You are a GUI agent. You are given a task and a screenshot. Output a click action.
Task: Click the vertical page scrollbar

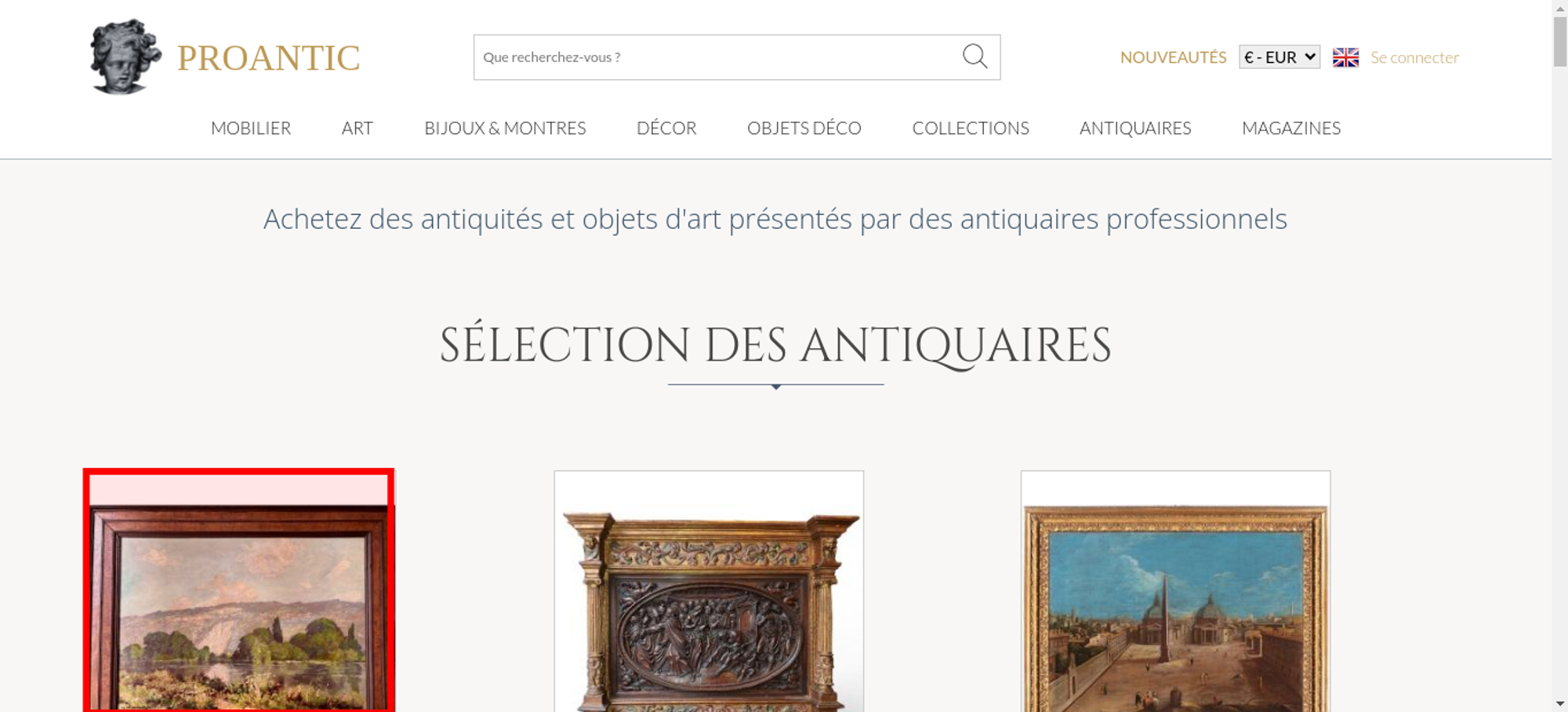[x=1560, y=356]
